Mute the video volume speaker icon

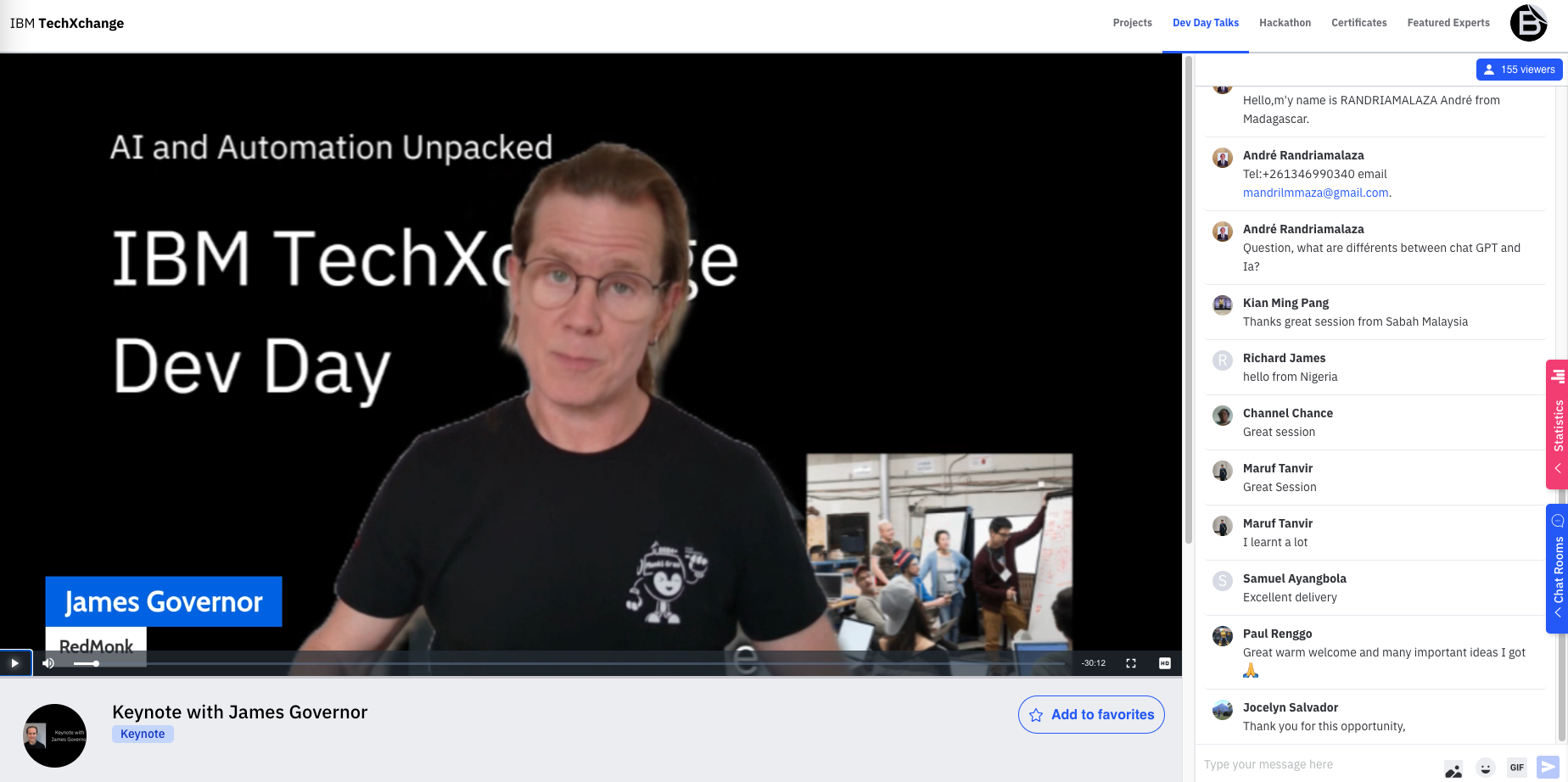pos(48,663)
